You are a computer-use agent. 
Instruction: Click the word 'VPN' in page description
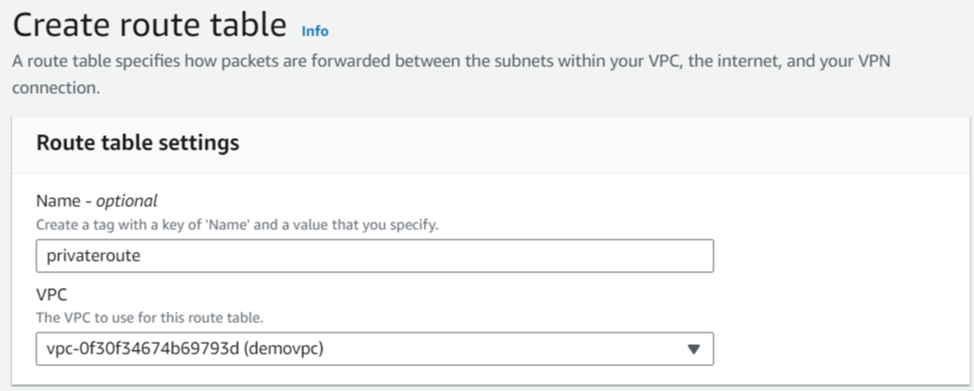[x=872, y=62]
